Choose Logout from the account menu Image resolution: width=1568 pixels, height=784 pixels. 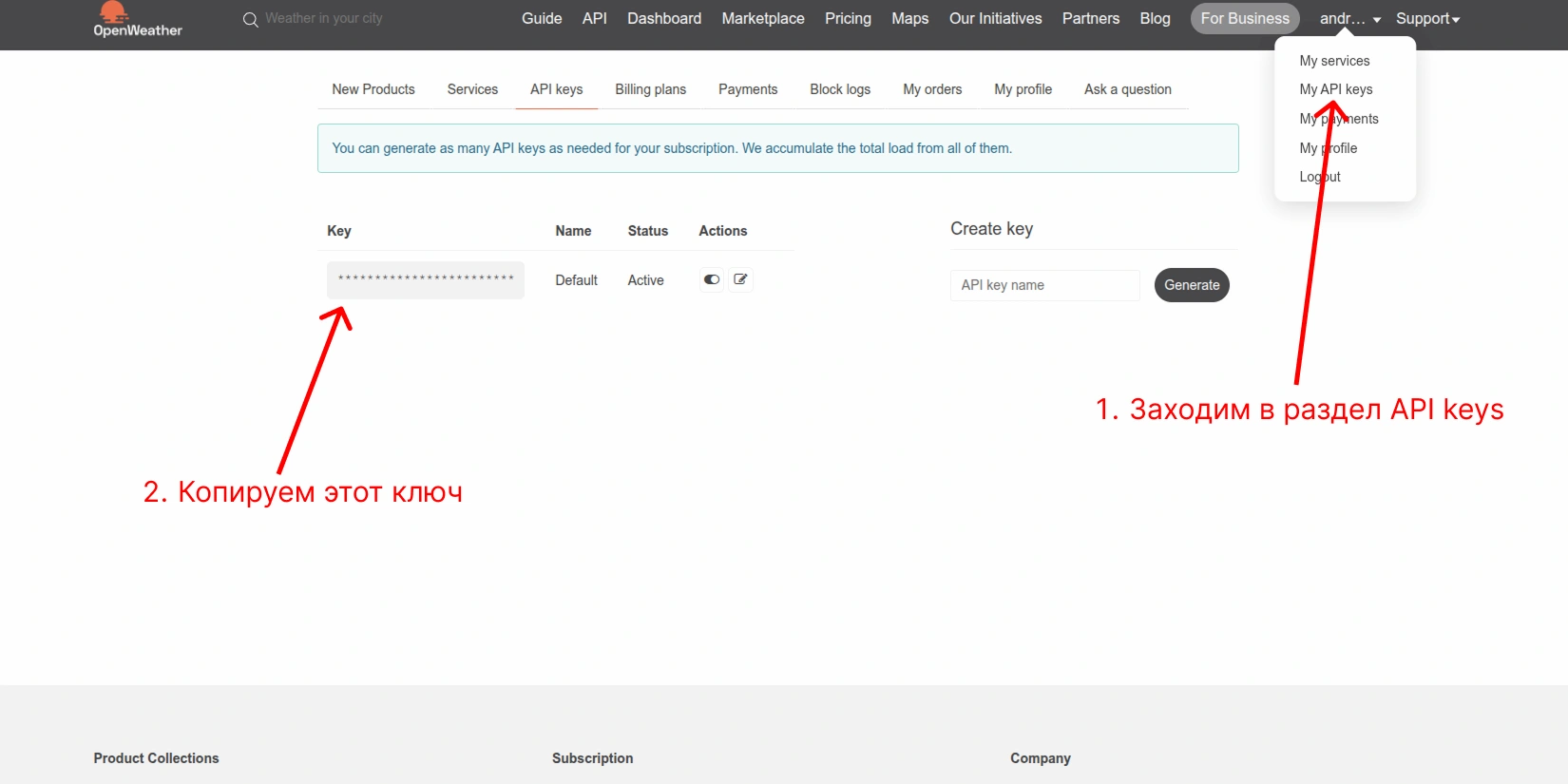pos(1319,177)
